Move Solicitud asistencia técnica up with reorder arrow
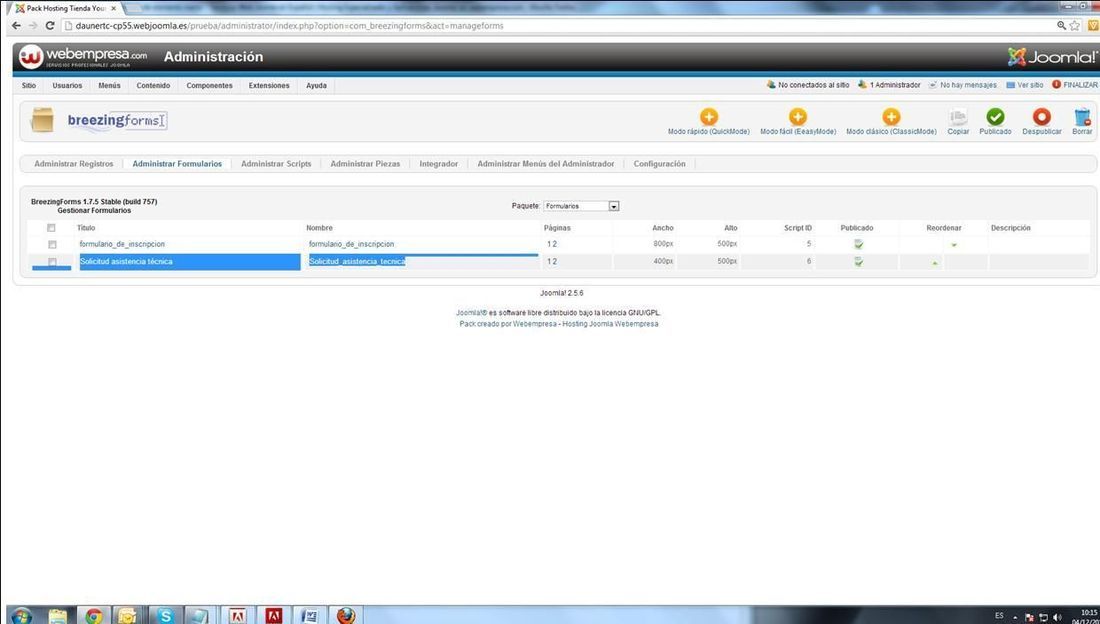This screenshot has width=1100, height=624. click(x=934, y=263)
